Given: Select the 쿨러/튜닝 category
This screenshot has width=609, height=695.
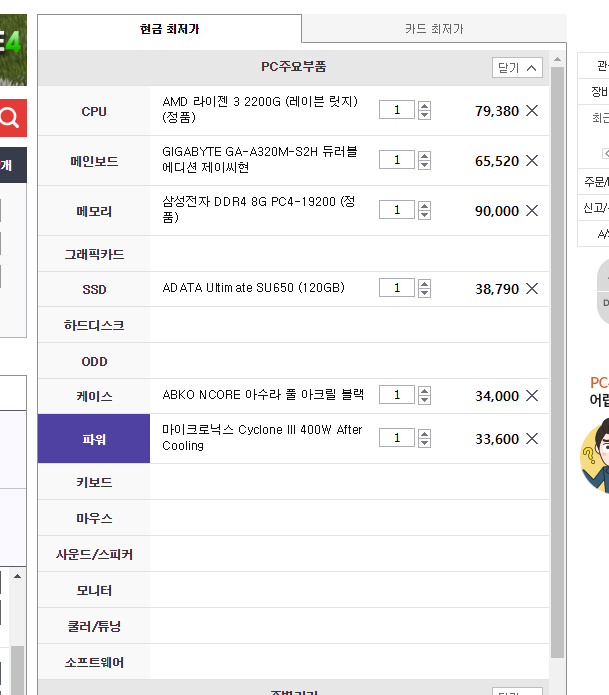Looking at the screenshot, I should [x=94, y=626].
